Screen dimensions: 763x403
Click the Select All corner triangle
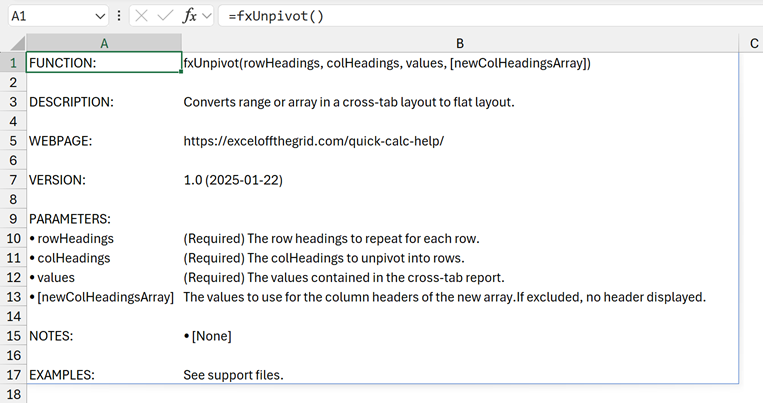[x=13, y=43]
